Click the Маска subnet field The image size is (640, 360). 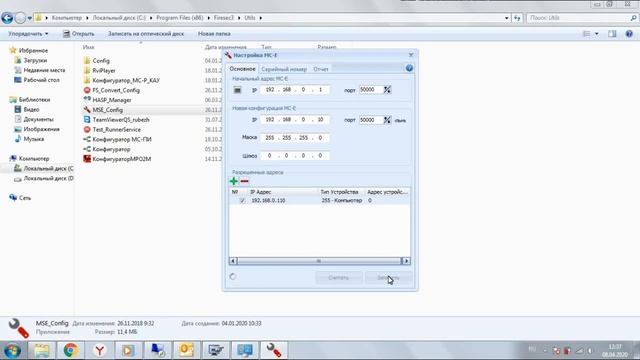(x=295, y=138)
